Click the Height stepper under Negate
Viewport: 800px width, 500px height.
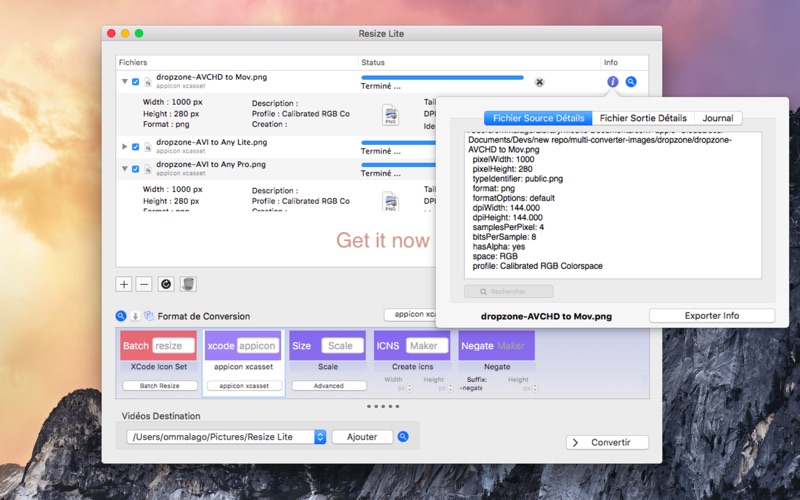pyautogui.click(x=535, y=388)
